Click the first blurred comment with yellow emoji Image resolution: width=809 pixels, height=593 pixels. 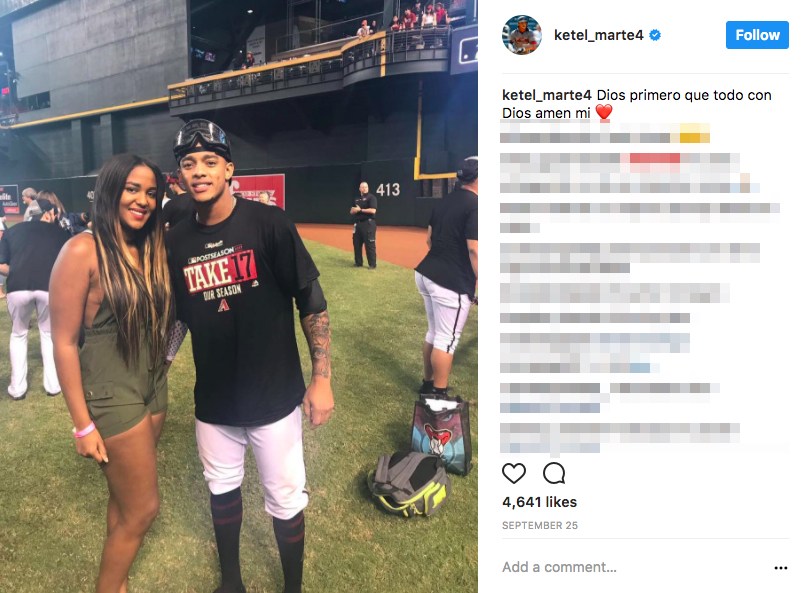pyautogui.click(x=605, y=133)
